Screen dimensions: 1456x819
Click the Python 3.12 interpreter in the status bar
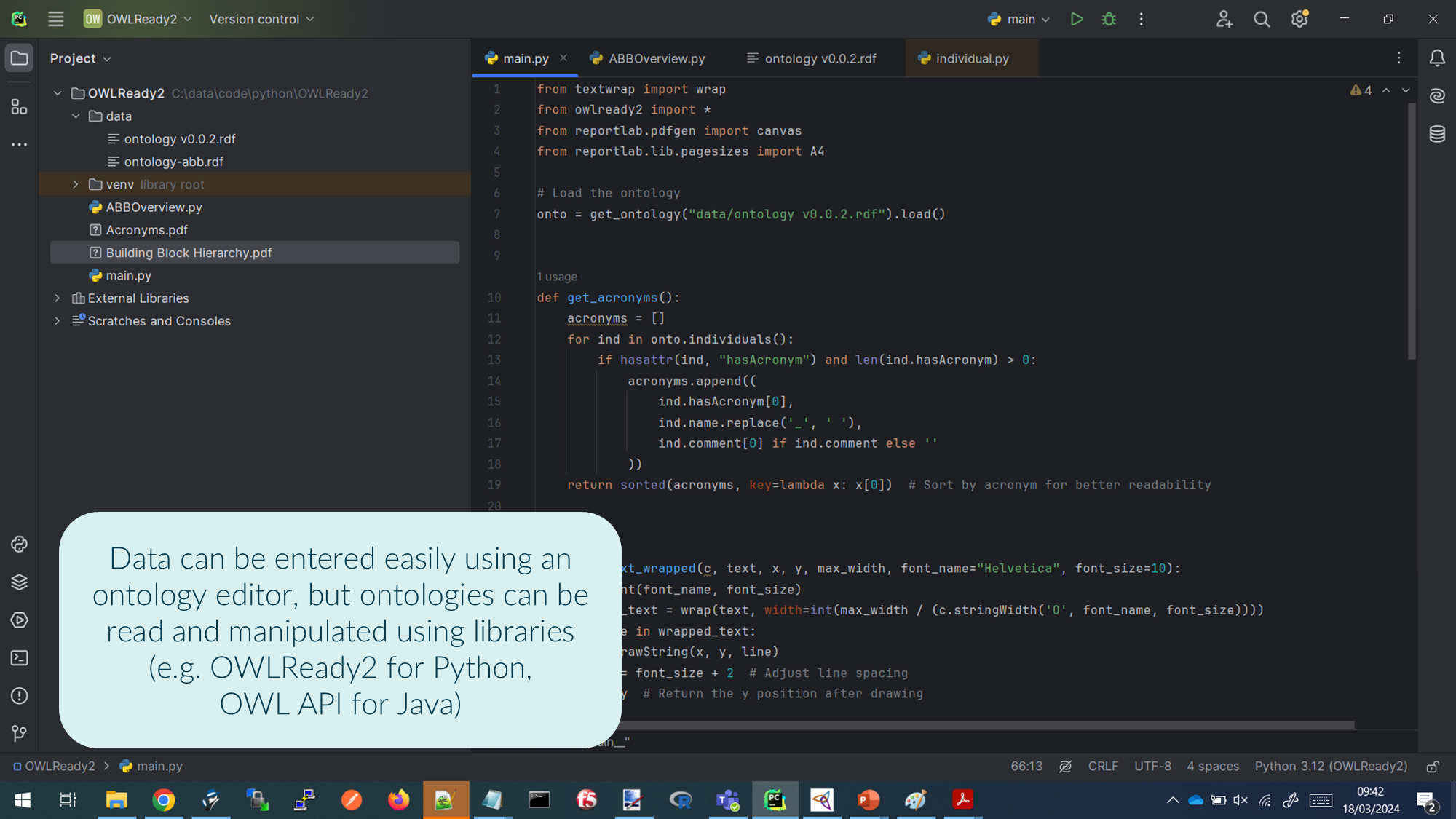click(x=1330, y=767)
